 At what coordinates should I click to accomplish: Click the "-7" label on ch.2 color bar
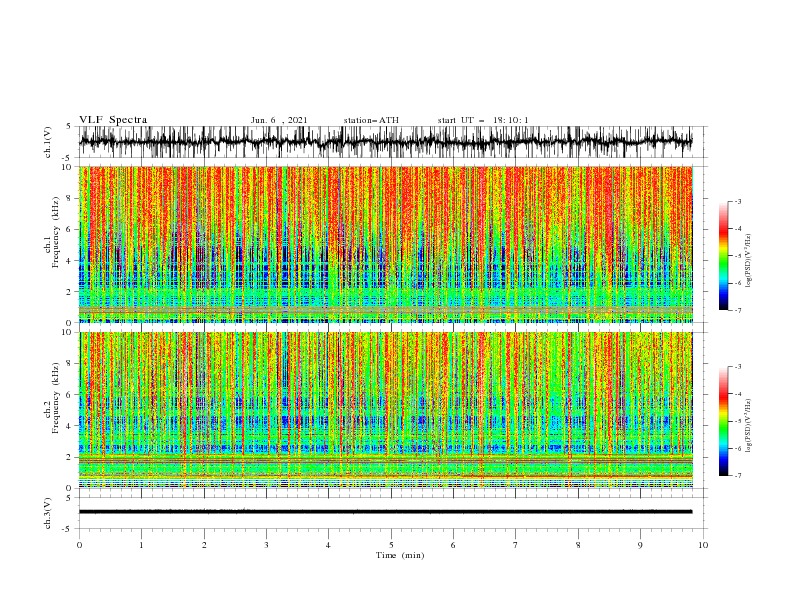pos(737,475)
